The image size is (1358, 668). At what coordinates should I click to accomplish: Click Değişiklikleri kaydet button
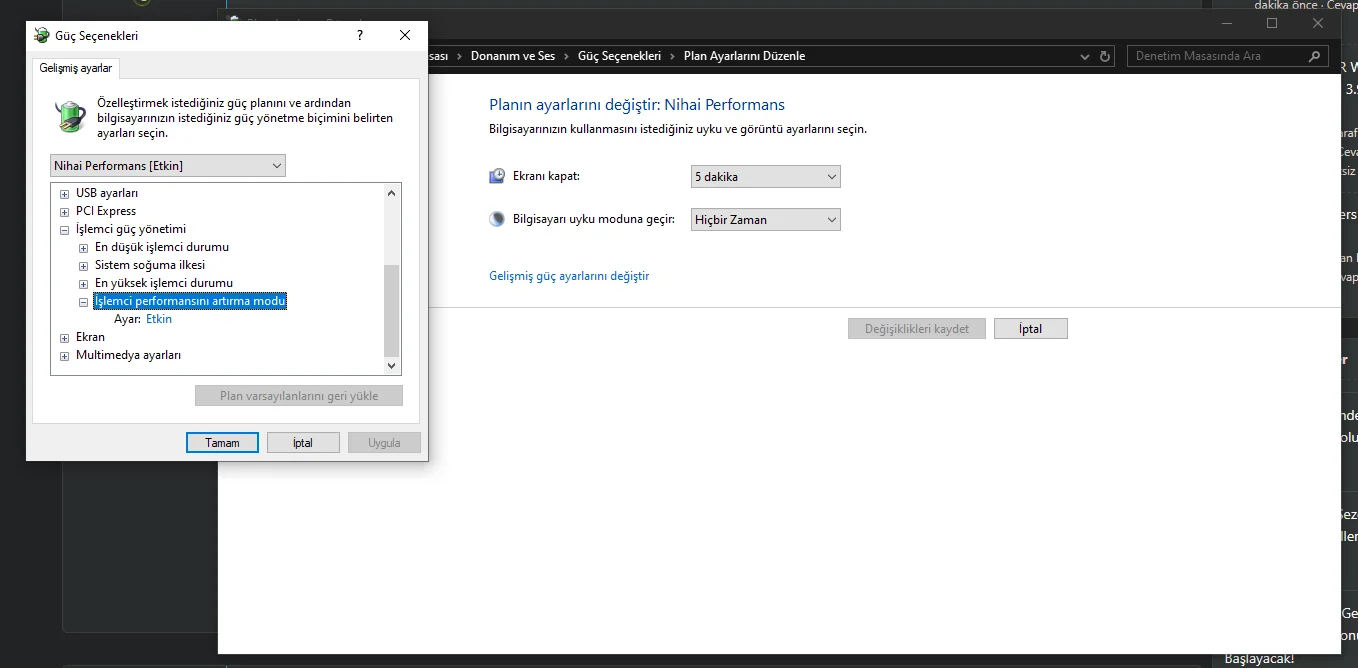(917, 328)
